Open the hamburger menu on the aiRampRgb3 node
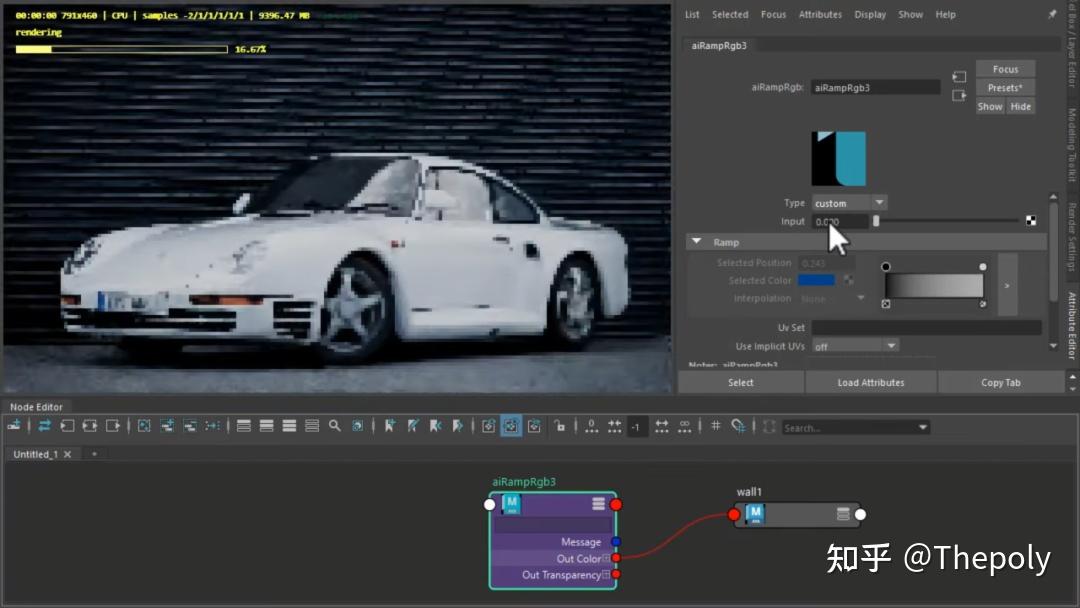This screenshot has width=1080, height=608. click(x=597, y=505)
